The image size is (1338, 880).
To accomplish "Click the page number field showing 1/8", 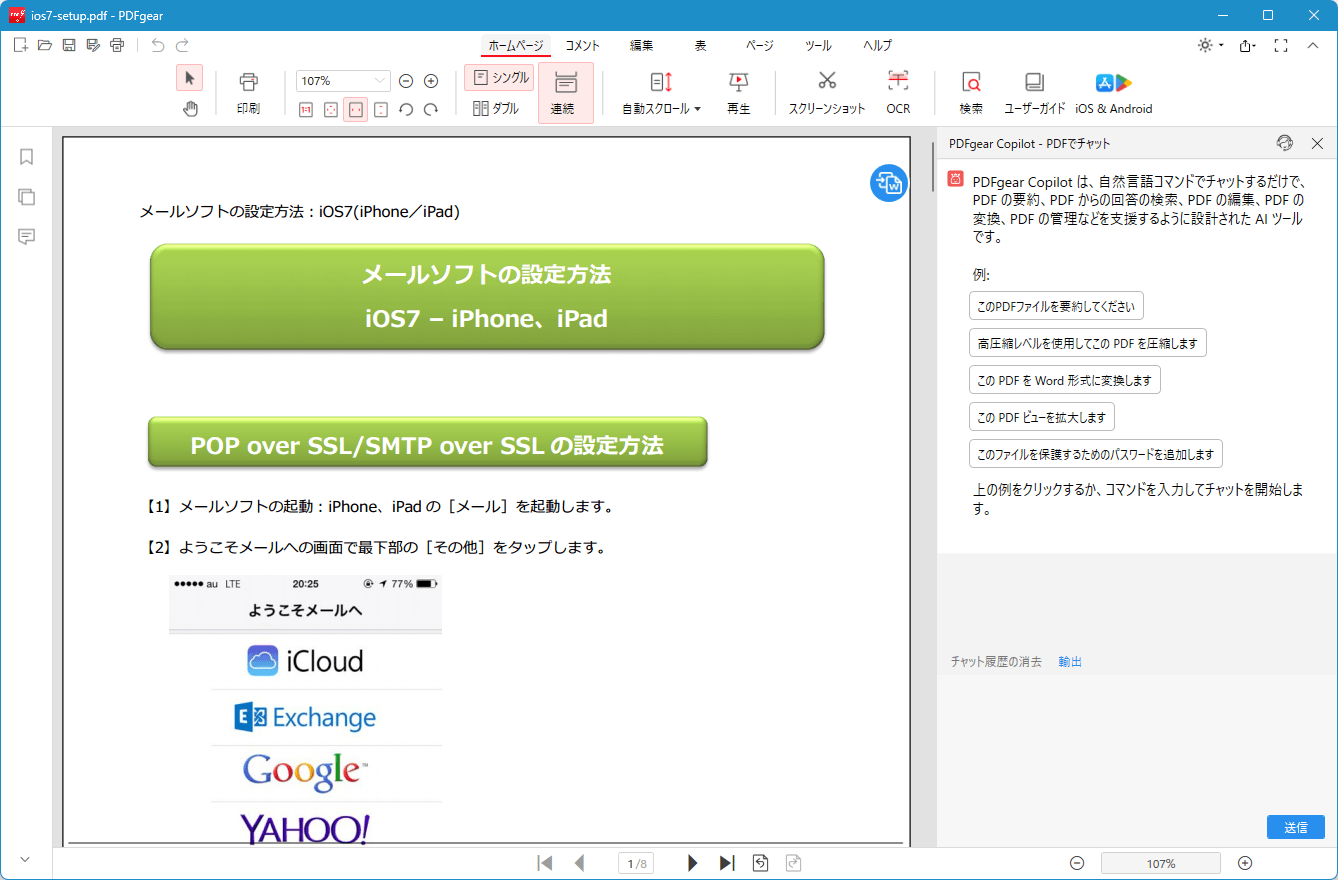I will click(x=636, y=863).
